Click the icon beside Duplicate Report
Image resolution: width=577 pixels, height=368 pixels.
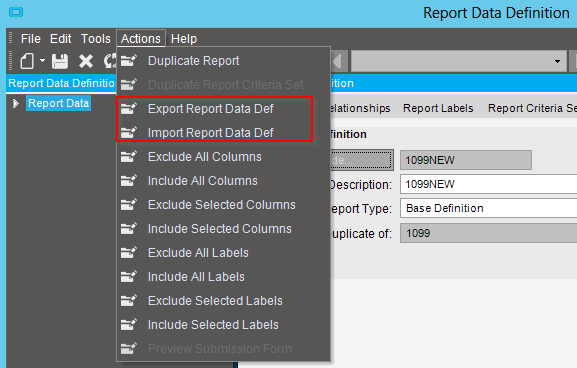pyautogui.click(x=129, y=60)
